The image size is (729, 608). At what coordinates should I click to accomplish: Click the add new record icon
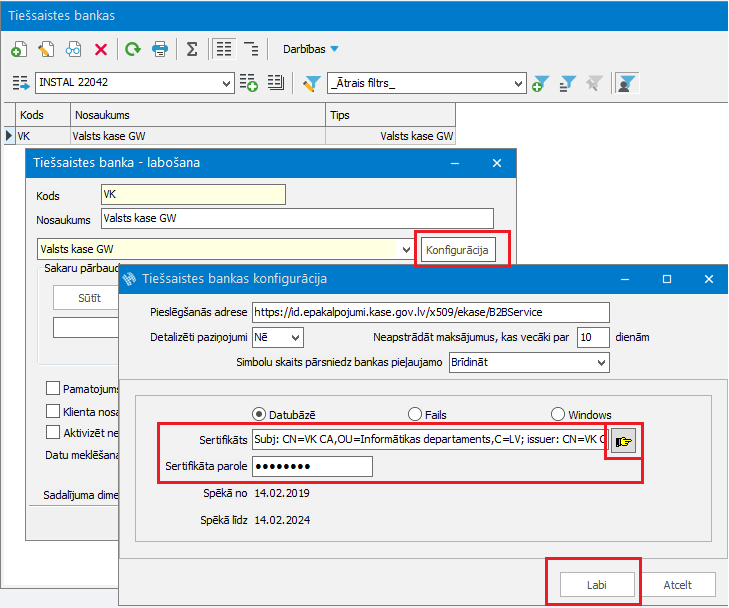click(18, 49)
